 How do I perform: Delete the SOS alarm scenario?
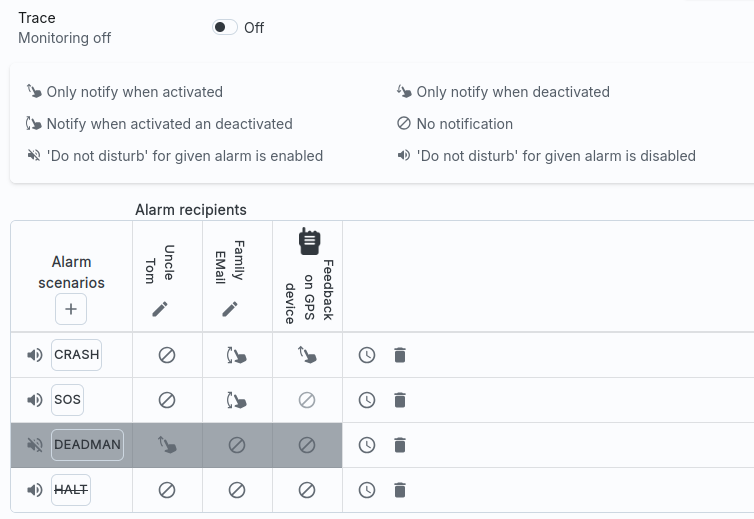click(400, 400)
